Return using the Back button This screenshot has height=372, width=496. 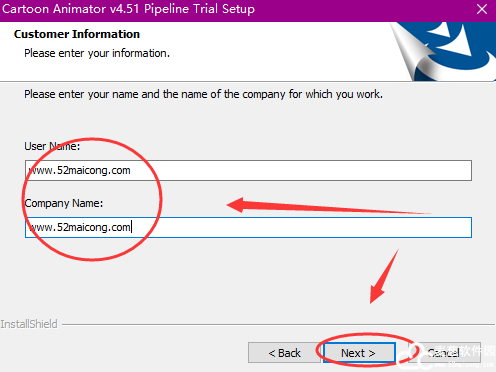click(284, 353)
